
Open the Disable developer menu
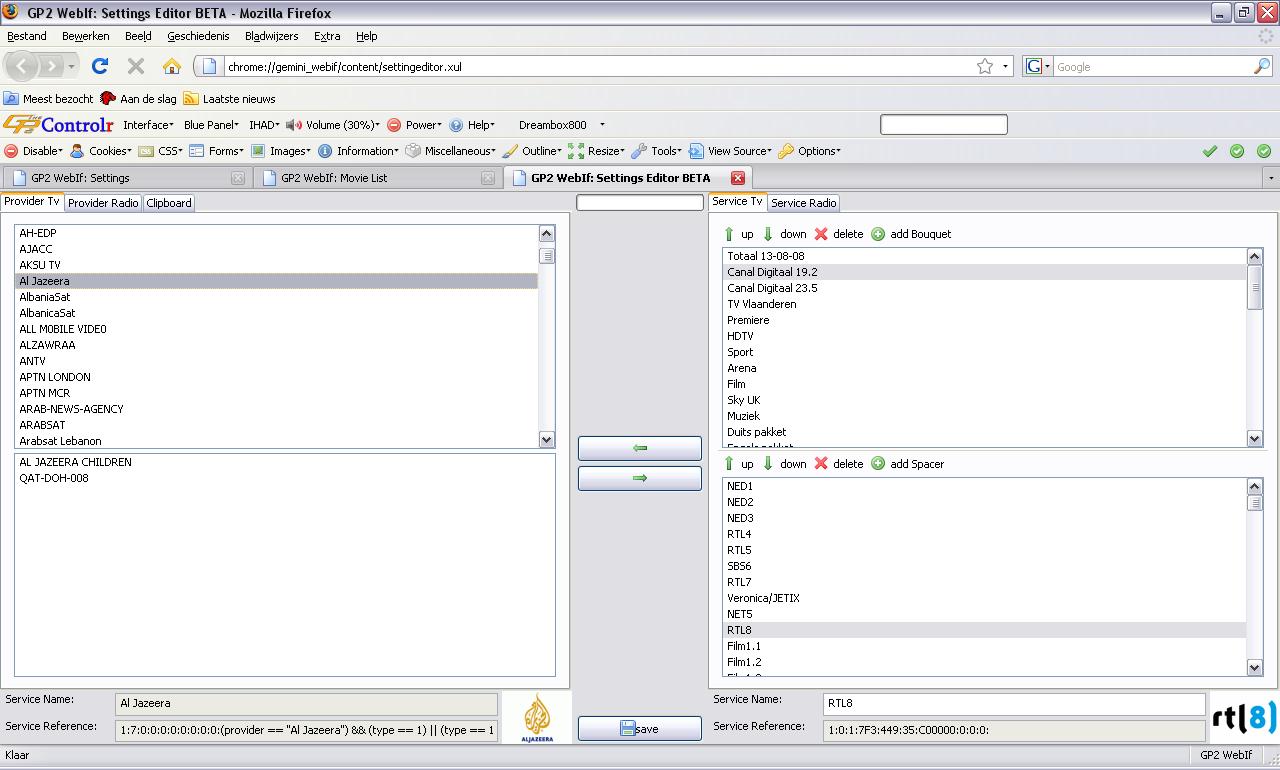pos(33,151)
